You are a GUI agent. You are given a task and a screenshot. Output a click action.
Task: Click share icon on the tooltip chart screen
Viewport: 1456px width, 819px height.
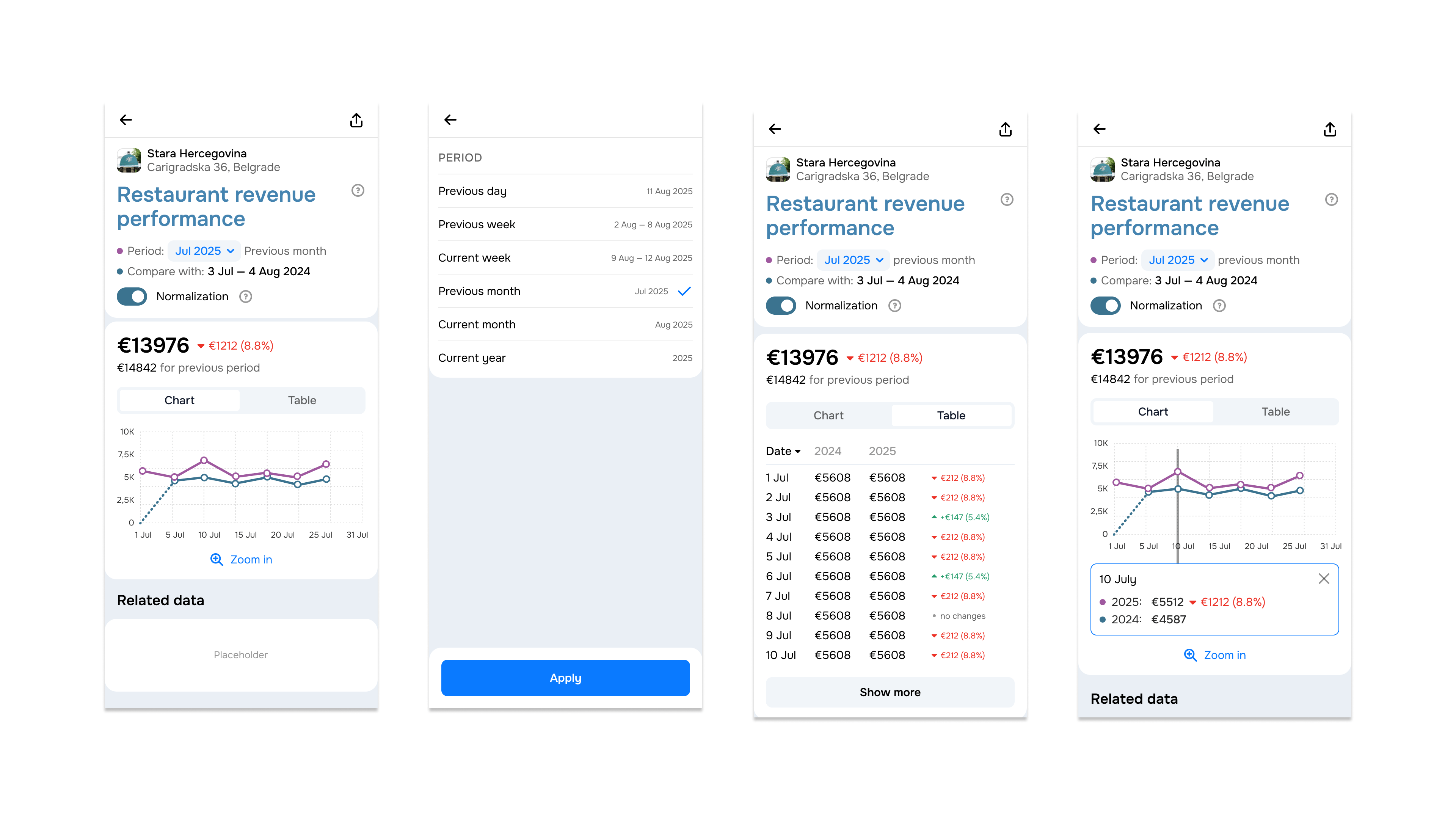[1330, 129]
